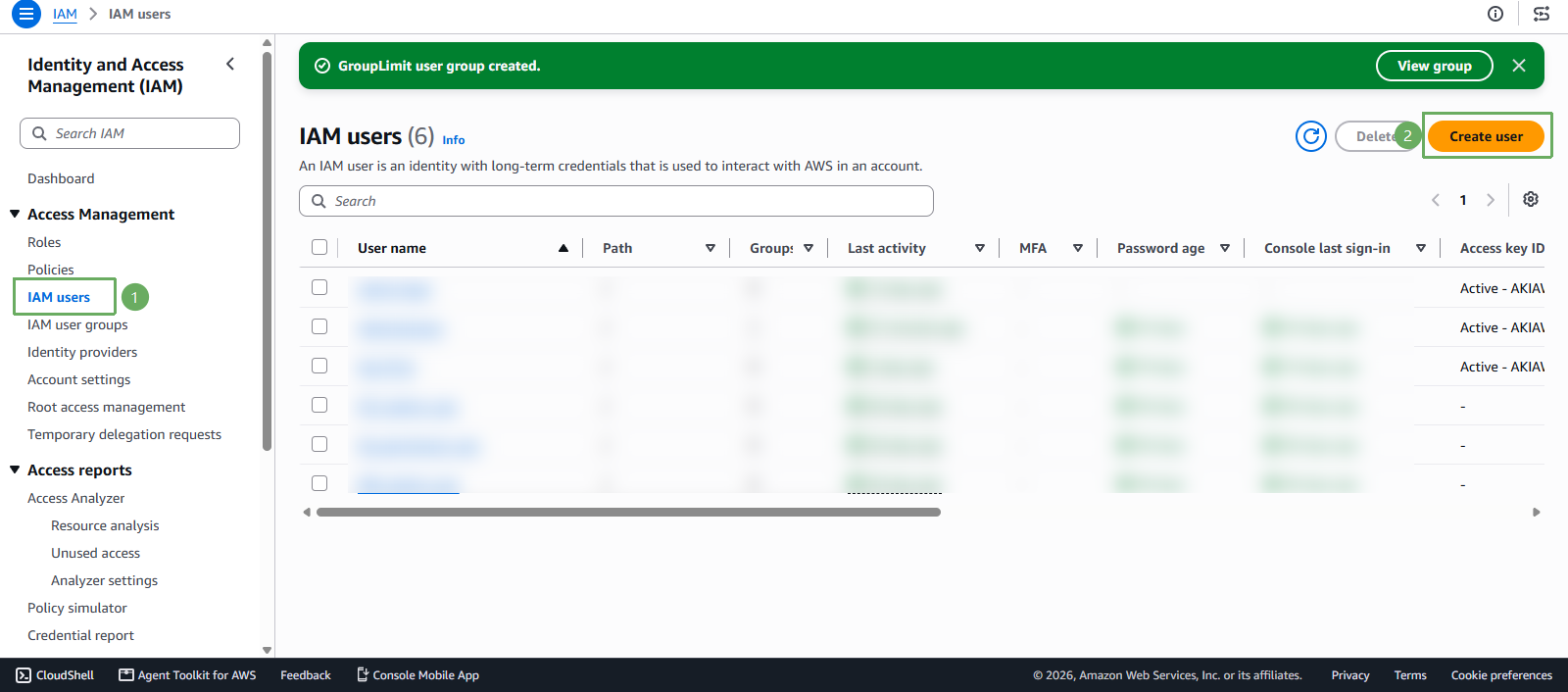1568x692 pixels.
Task: Open the Path column filter dropdown
Action: coord(710,248)
